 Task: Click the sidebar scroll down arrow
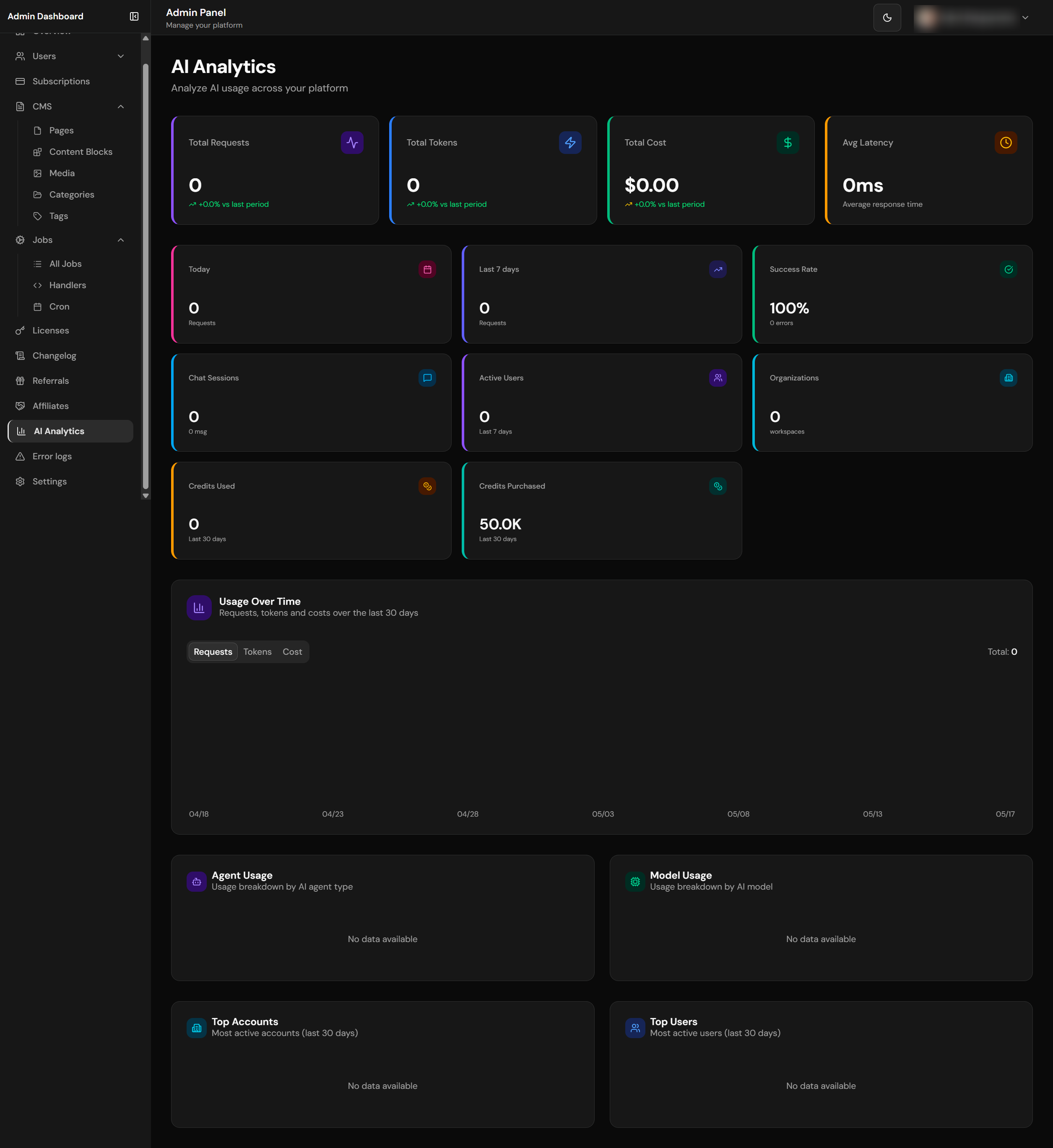click(146, 496)
